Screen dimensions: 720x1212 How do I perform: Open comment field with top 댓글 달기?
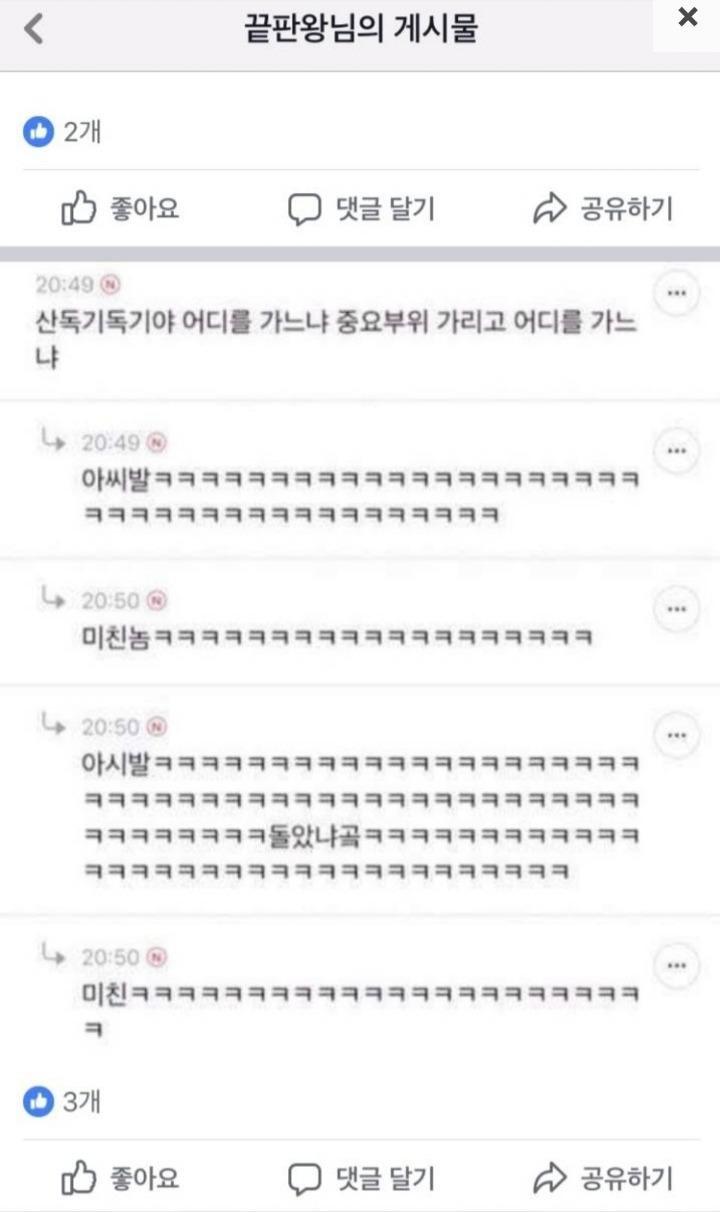tap(361, 209)
